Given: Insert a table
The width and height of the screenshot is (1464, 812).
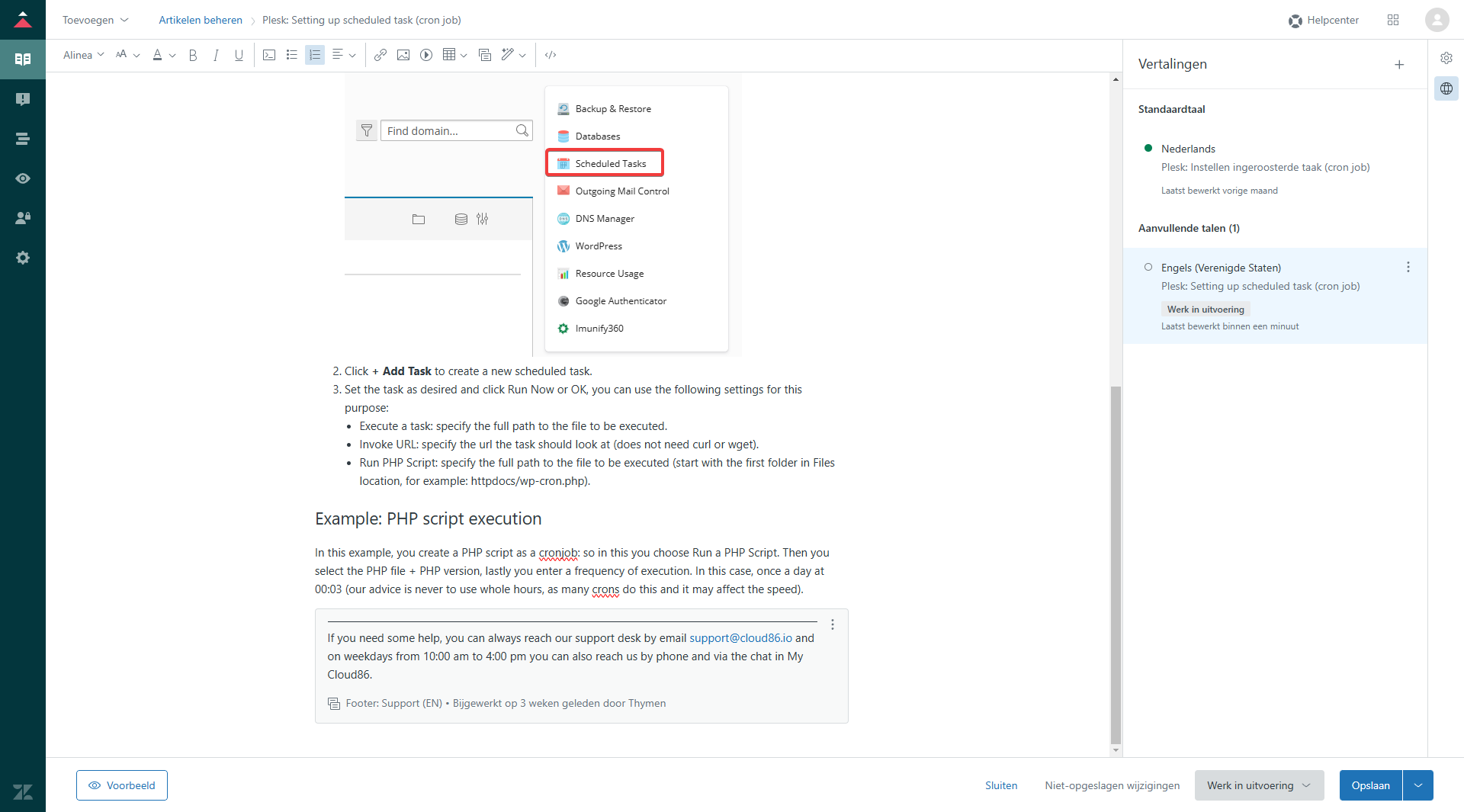Looking at the screenshot, I should tap(449, 55).
